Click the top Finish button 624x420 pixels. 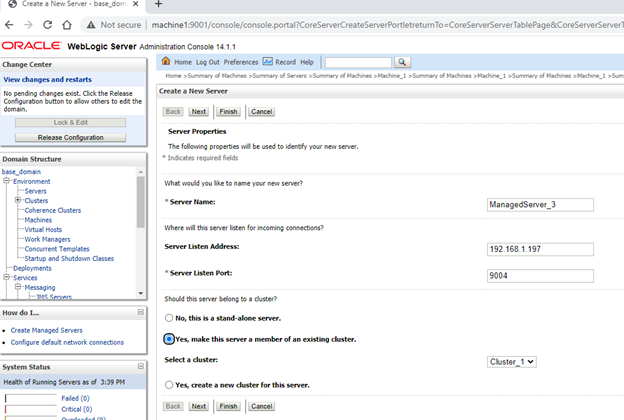coord(228,111)
